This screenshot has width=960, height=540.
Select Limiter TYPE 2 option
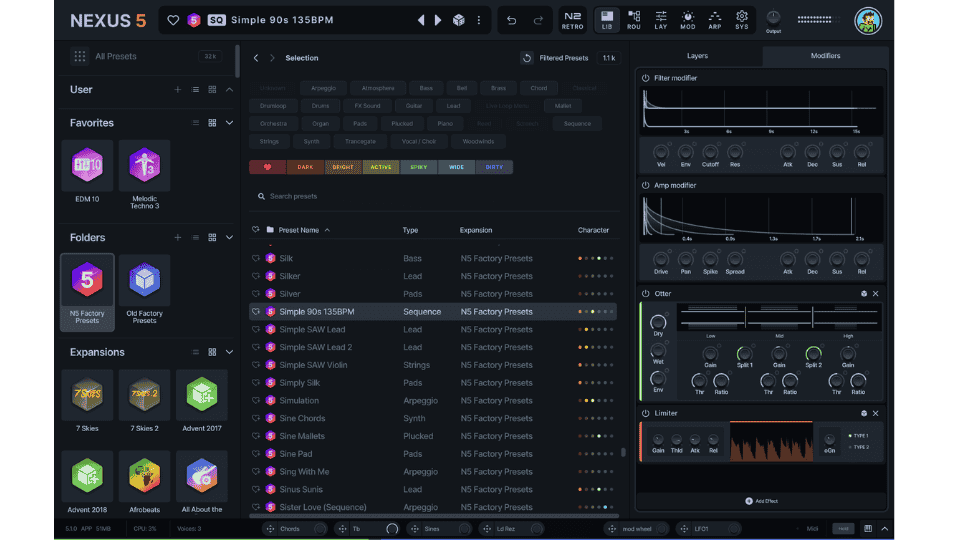[858, 447]
